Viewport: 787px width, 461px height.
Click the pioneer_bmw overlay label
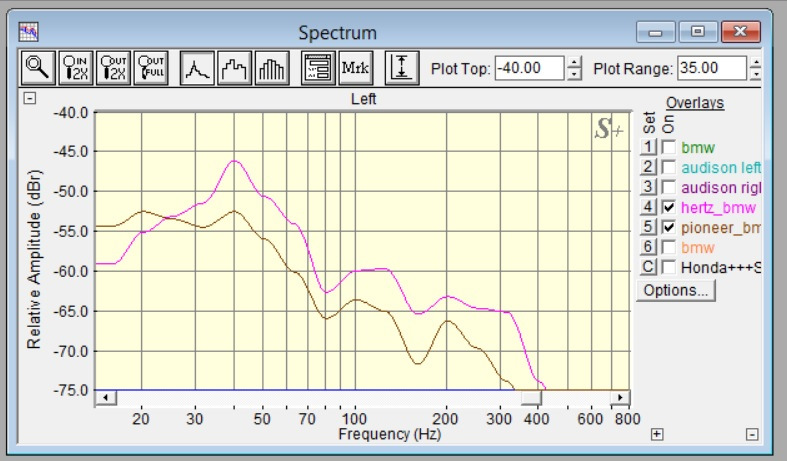pos(721,227)
